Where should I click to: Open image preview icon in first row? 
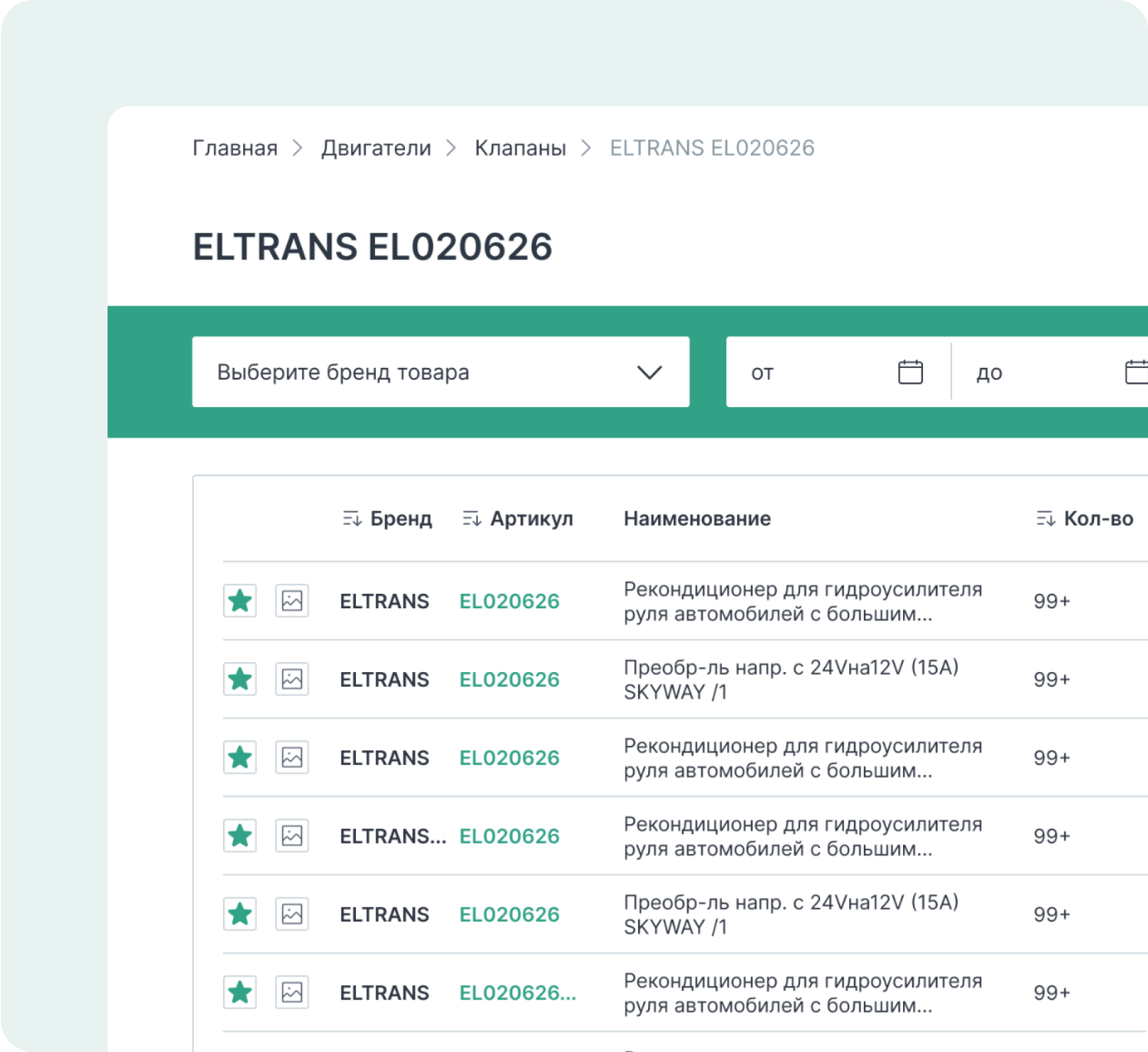coord(292,601)
